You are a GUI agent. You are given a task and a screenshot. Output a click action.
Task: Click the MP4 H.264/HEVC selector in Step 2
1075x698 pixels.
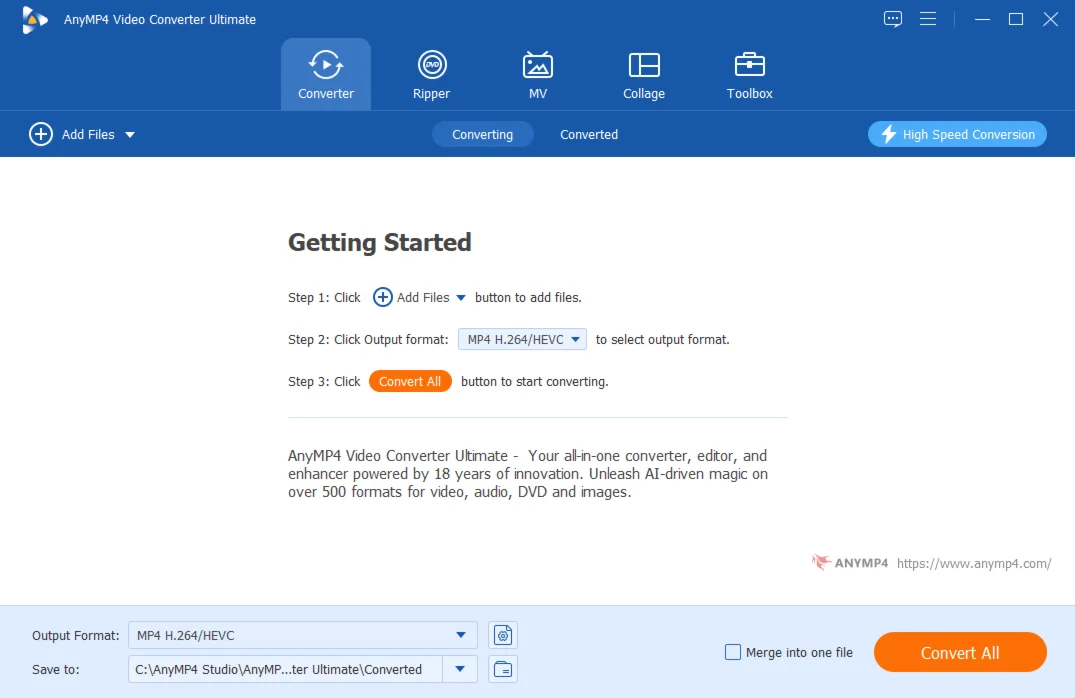[x=522, y=339]
